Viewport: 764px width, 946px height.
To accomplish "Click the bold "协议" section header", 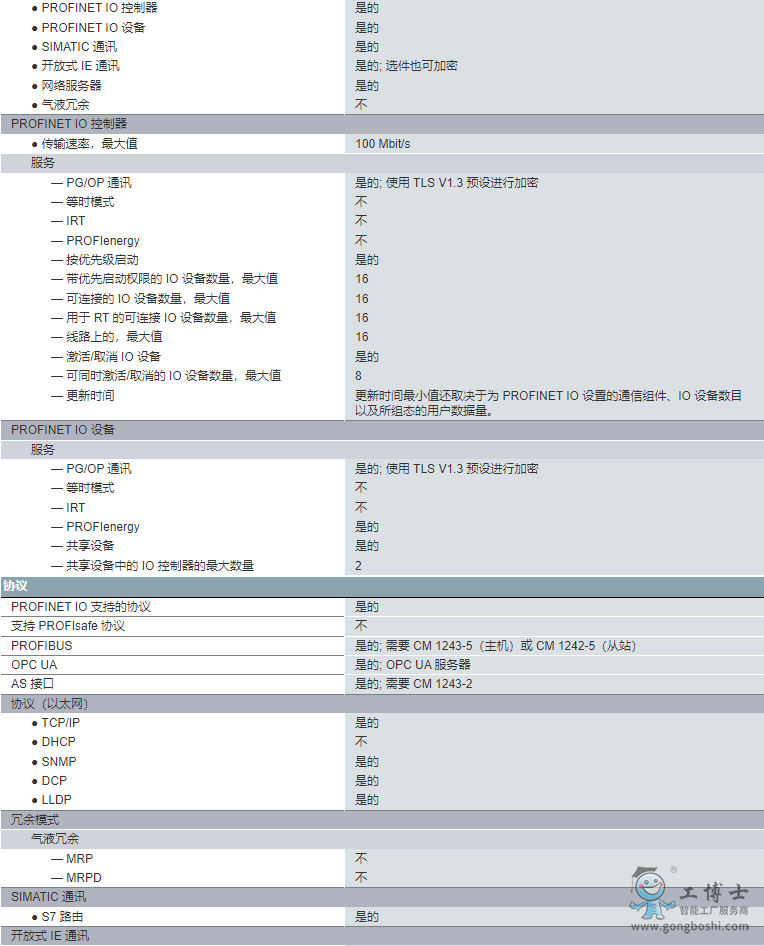I will point(15,586).
